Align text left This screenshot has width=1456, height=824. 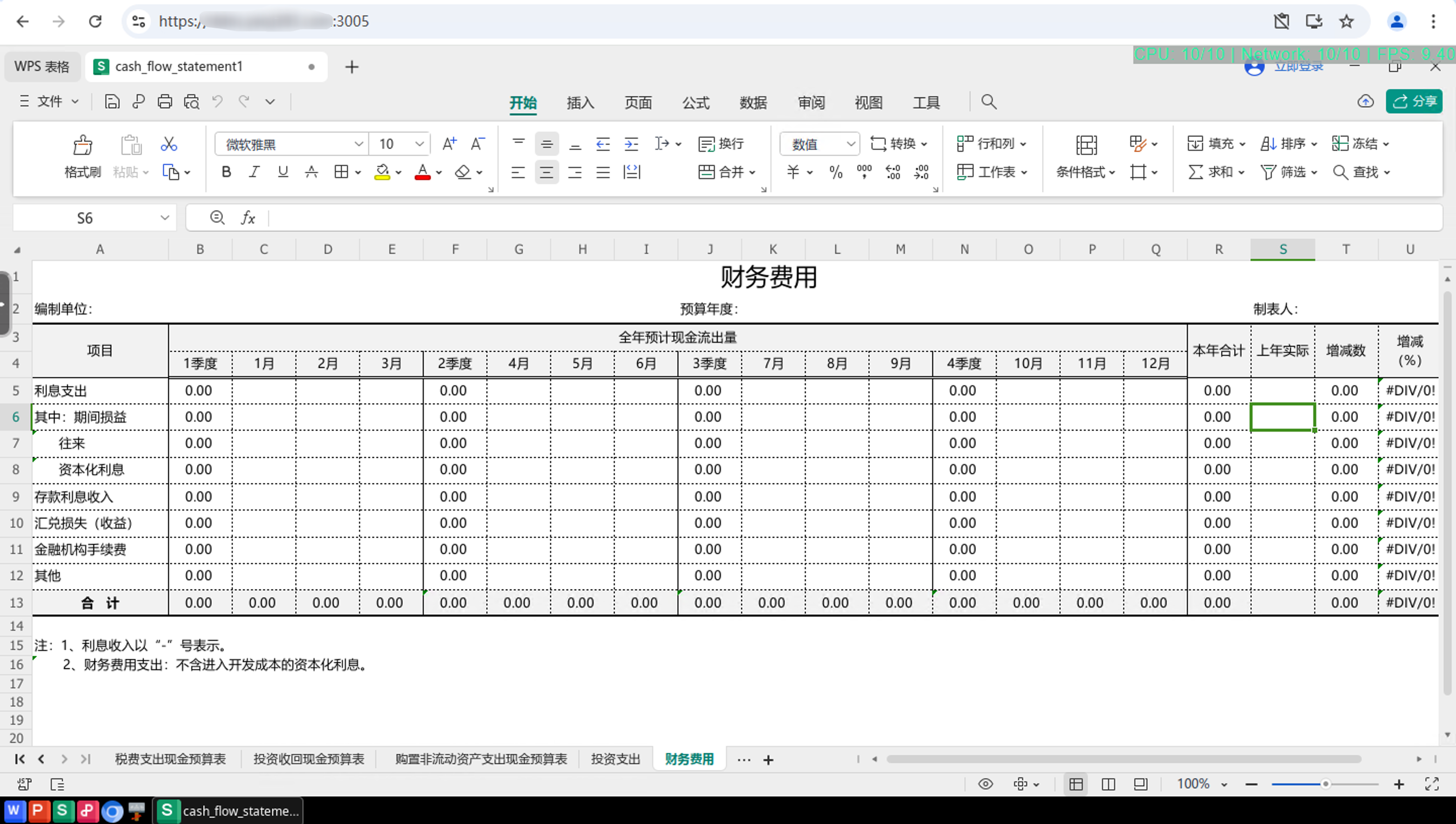pos(518,172)
